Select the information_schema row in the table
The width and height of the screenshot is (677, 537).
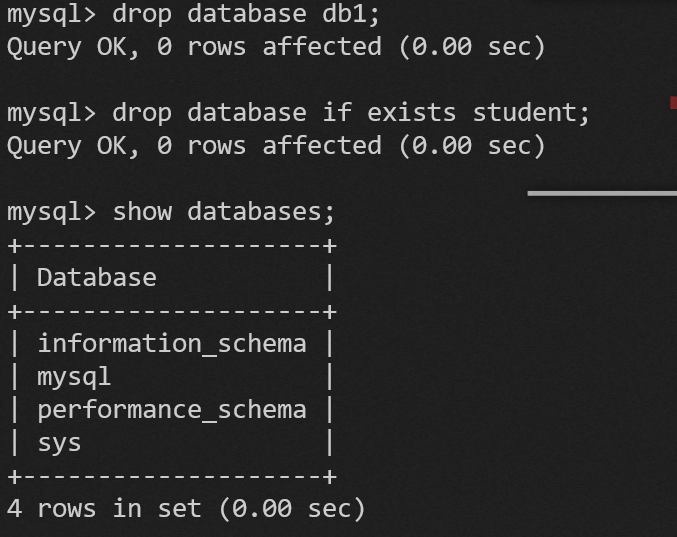[171, 344]
